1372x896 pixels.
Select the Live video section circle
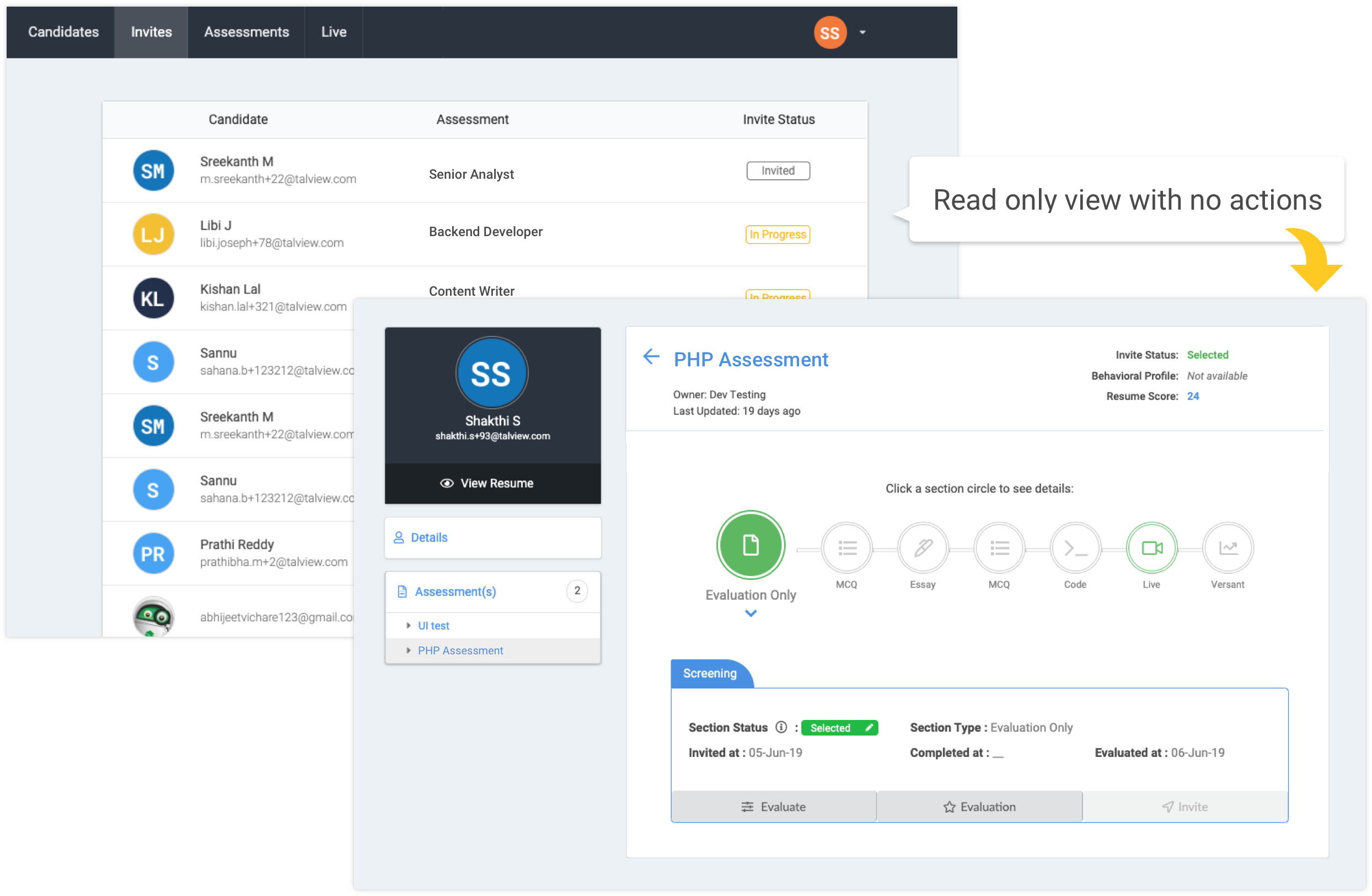click(x=1151, y=548)
